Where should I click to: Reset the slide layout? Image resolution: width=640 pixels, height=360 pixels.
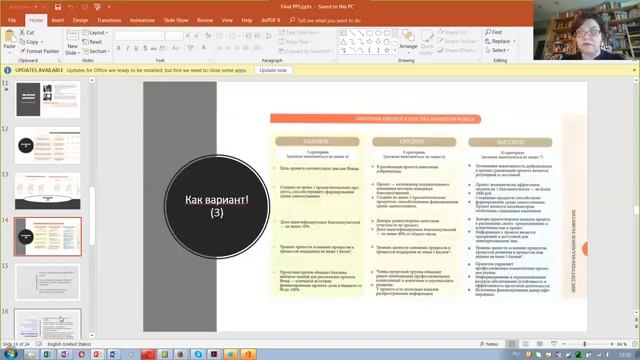(92, 42)
